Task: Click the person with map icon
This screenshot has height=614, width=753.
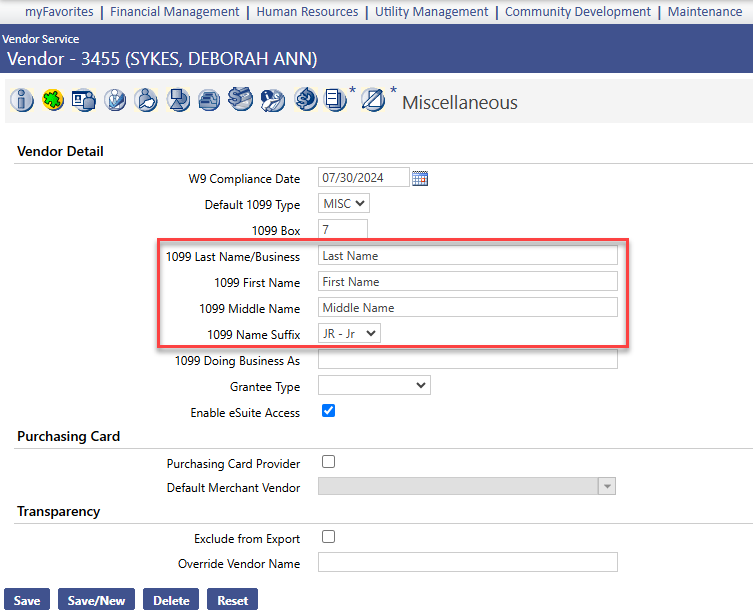Action: [x=146, y=100]
